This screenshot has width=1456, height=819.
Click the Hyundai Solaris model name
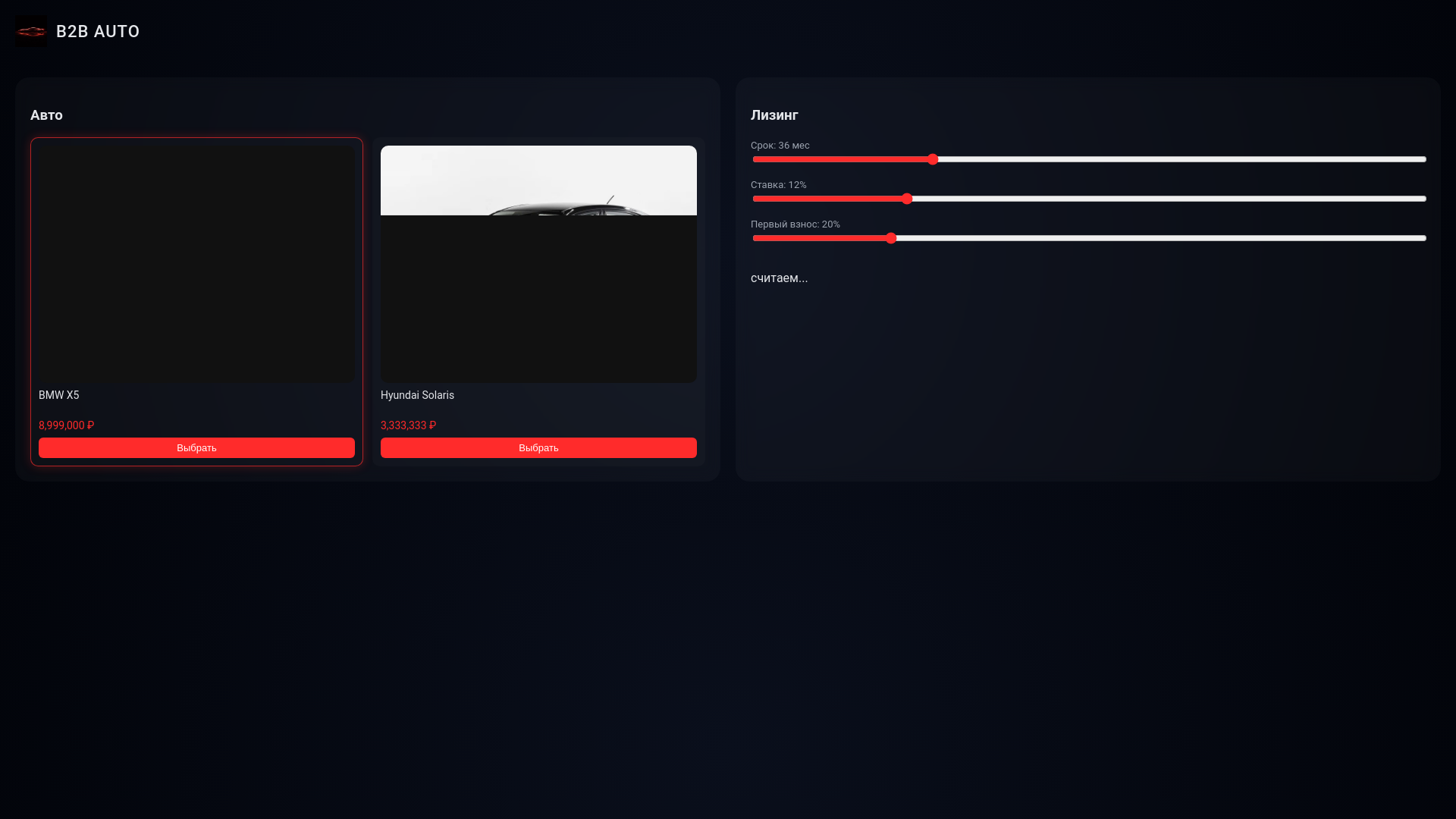pos(417,395)
